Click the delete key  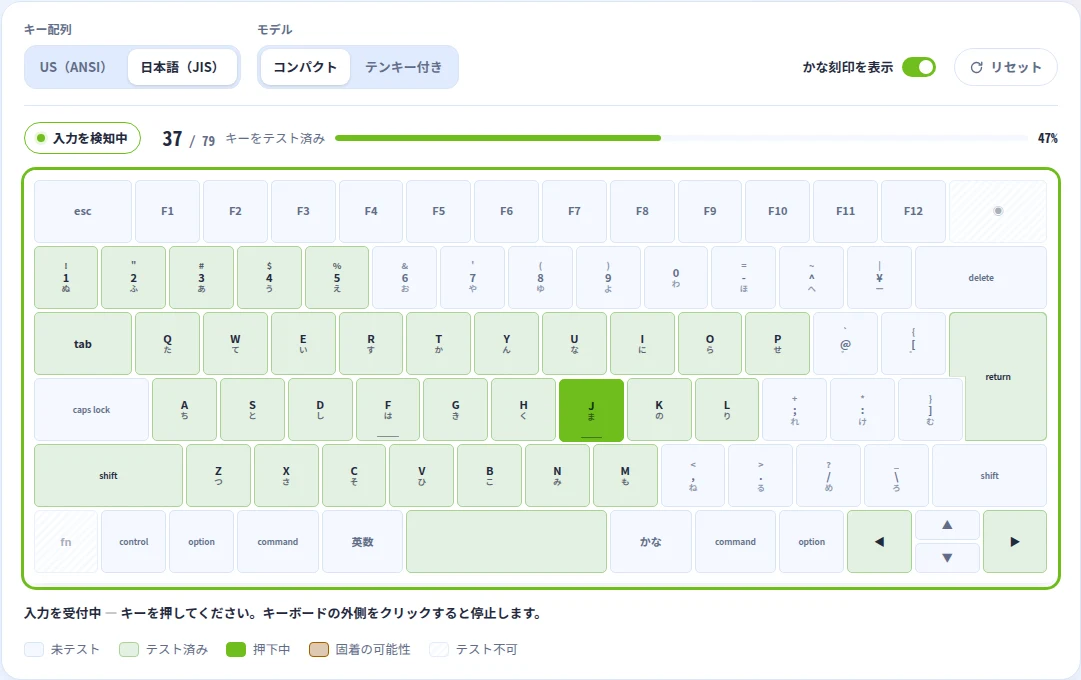981,277
